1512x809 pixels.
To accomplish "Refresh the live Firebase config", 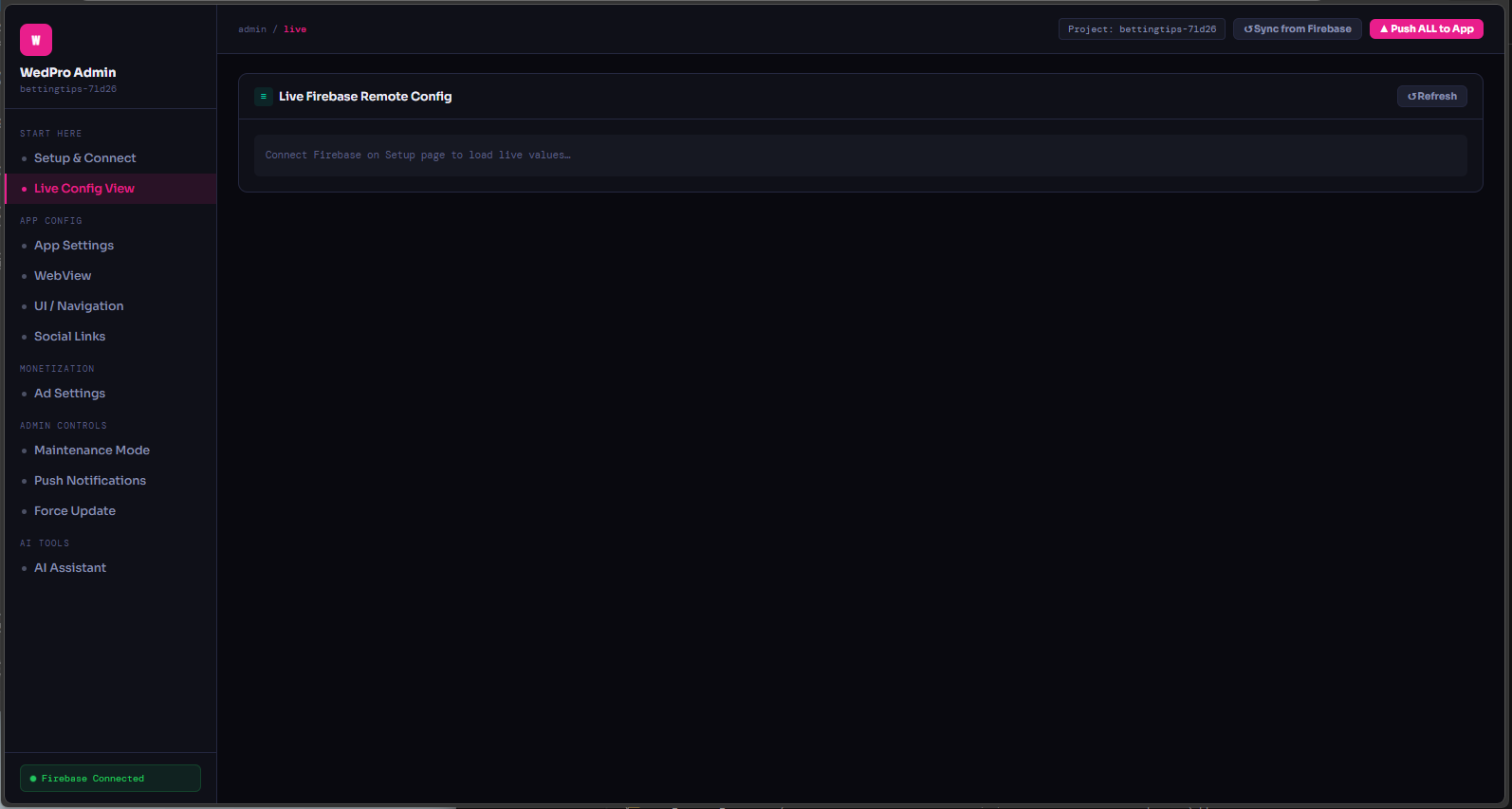I will [x=1431, y=96].
